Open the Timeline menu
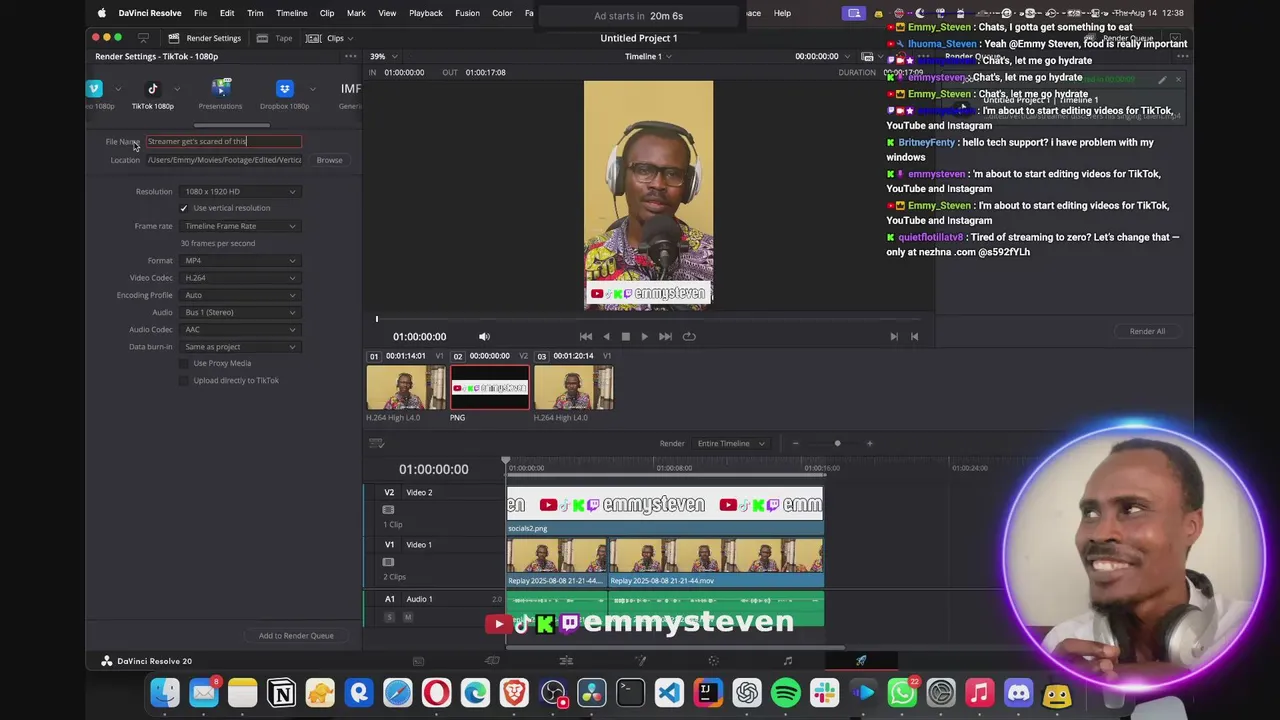This screenshot has width=1280, height=720. coord(291,13)
